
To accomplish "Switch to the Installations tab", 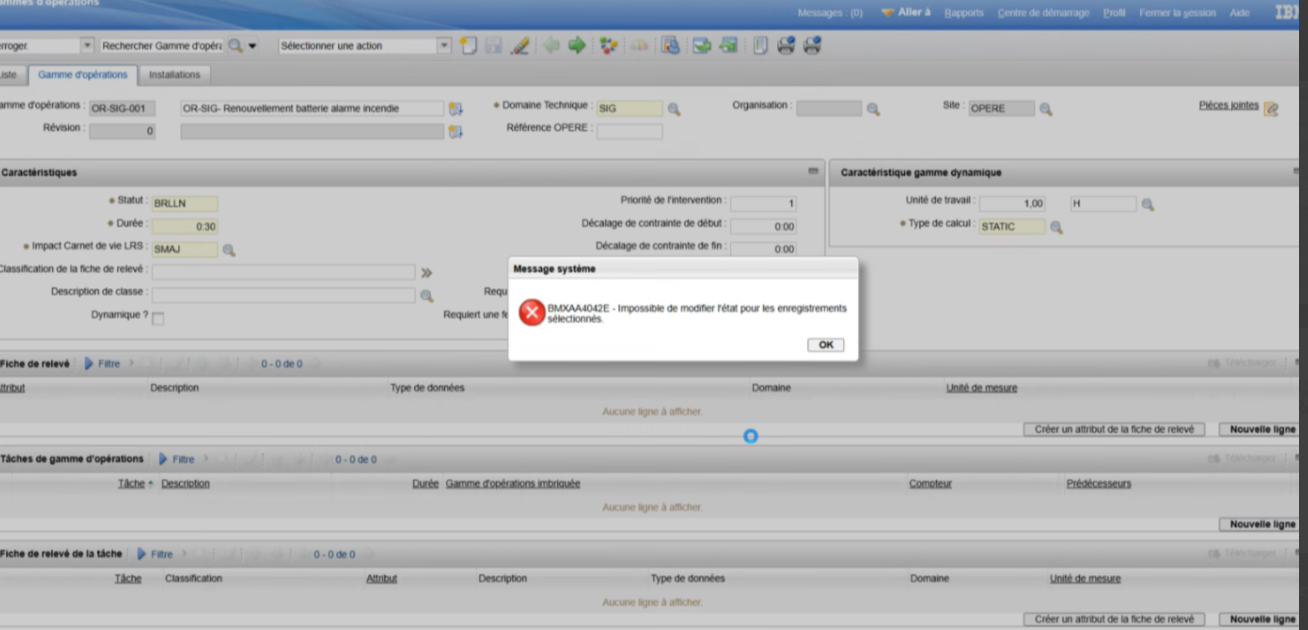I will (175, 75).
